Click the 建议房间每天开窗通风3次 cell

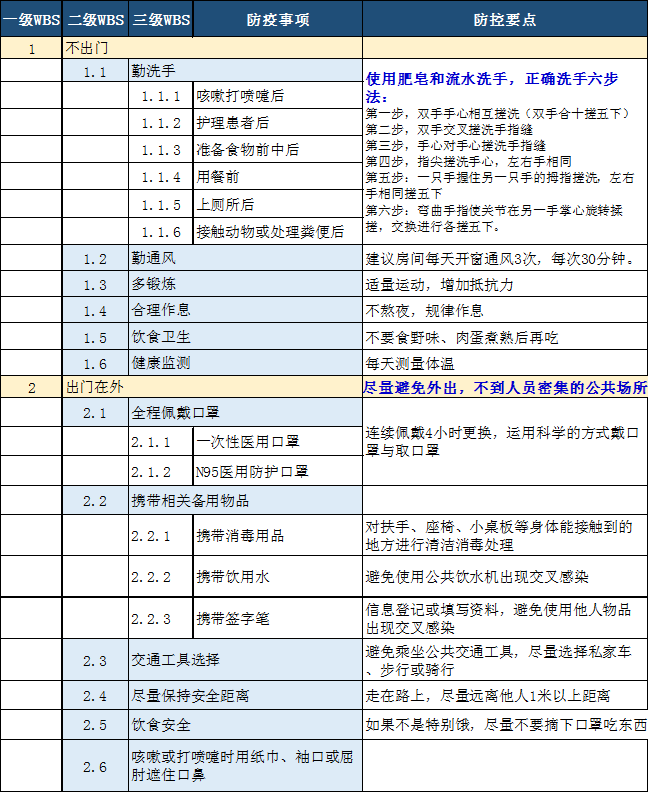[505, 258]
